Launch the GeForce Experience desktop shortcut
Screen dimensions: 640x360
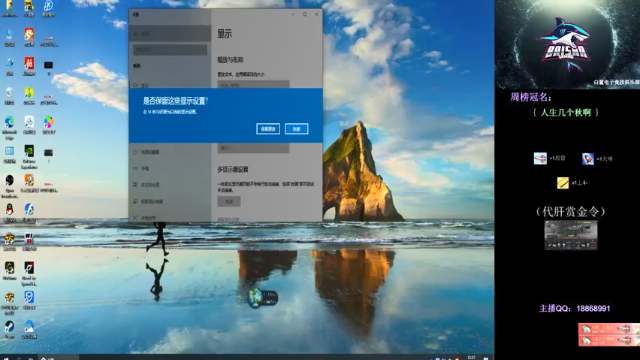29,151
